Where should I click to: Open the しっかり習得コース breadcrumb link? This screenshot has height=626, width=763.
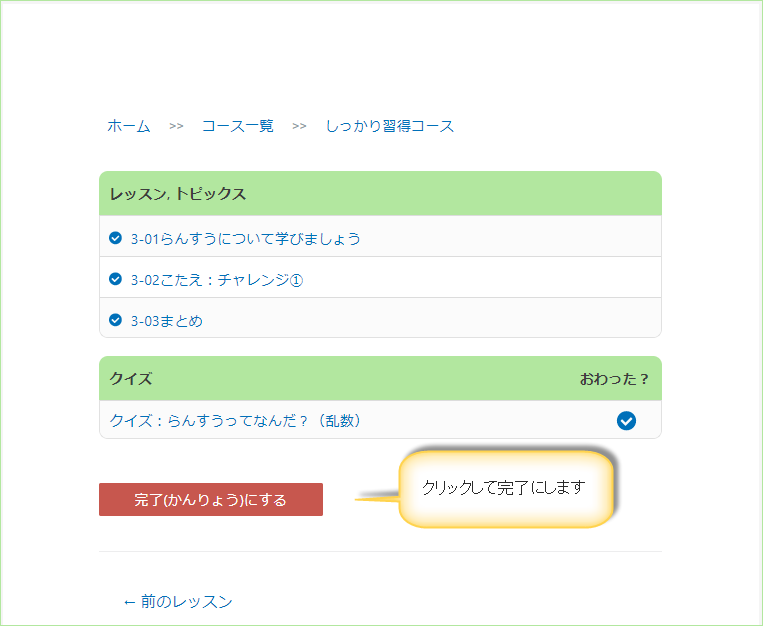point(390,126)
